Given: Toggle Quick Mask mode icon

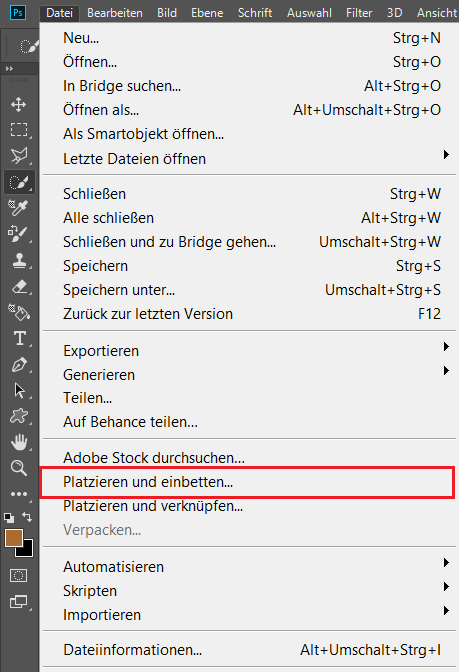Looking at the screenshot, I should pos(18,575).
